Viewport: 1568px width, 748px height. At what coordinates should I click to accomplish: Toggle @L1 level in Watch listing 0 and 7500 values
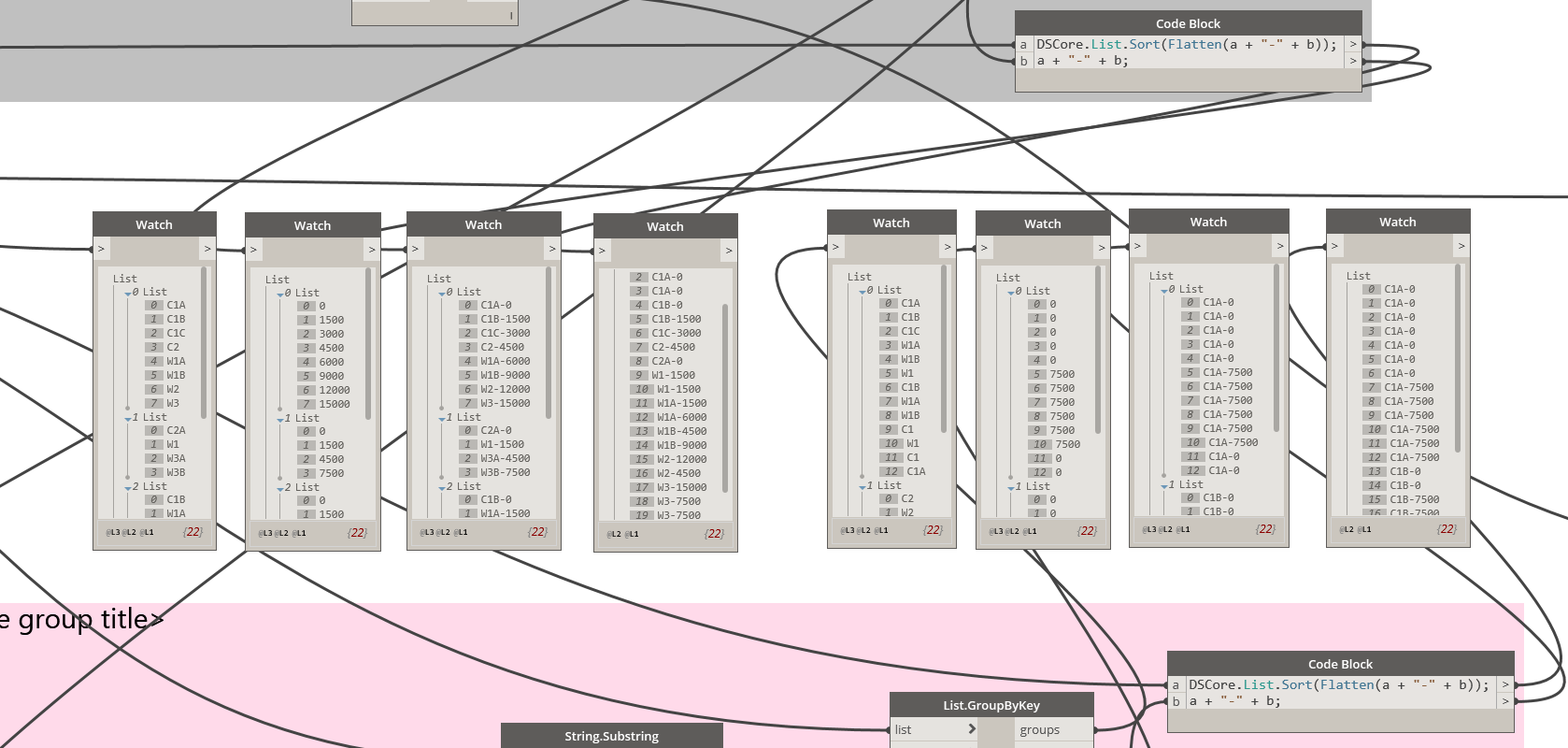1030,531
